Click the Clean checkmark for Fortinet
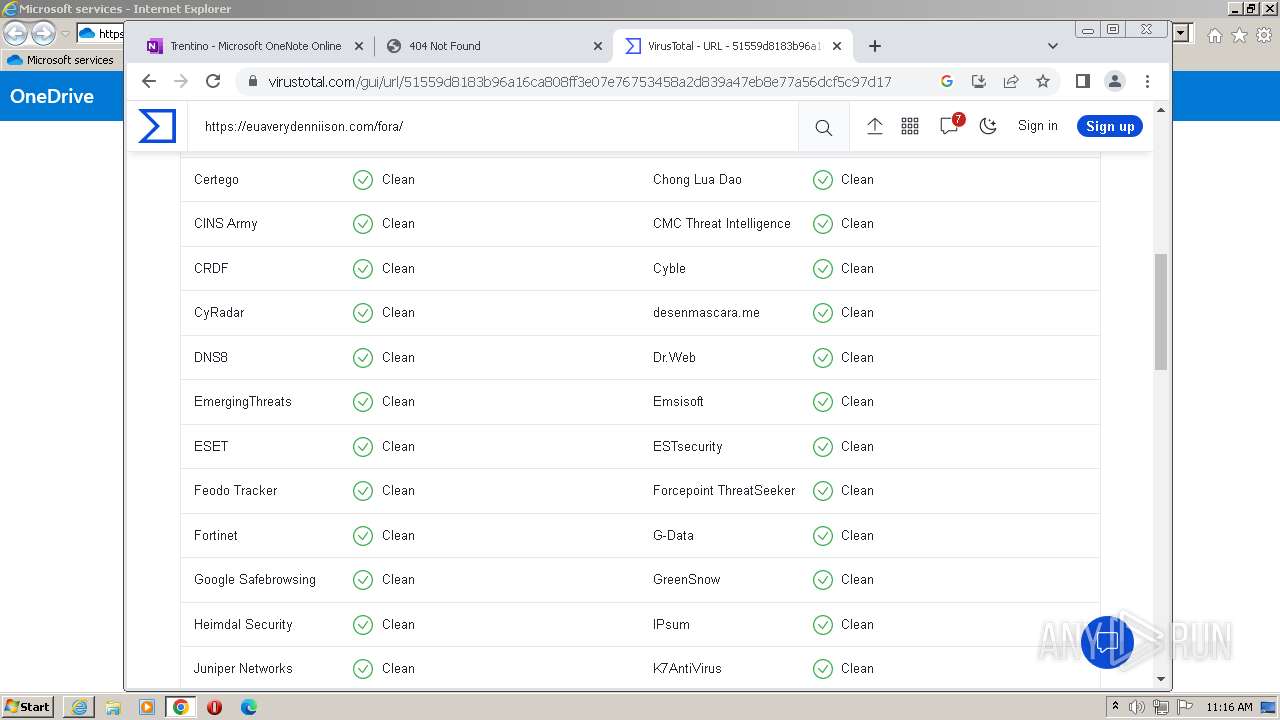This screenshot has width=1280, height=720. 363,536
